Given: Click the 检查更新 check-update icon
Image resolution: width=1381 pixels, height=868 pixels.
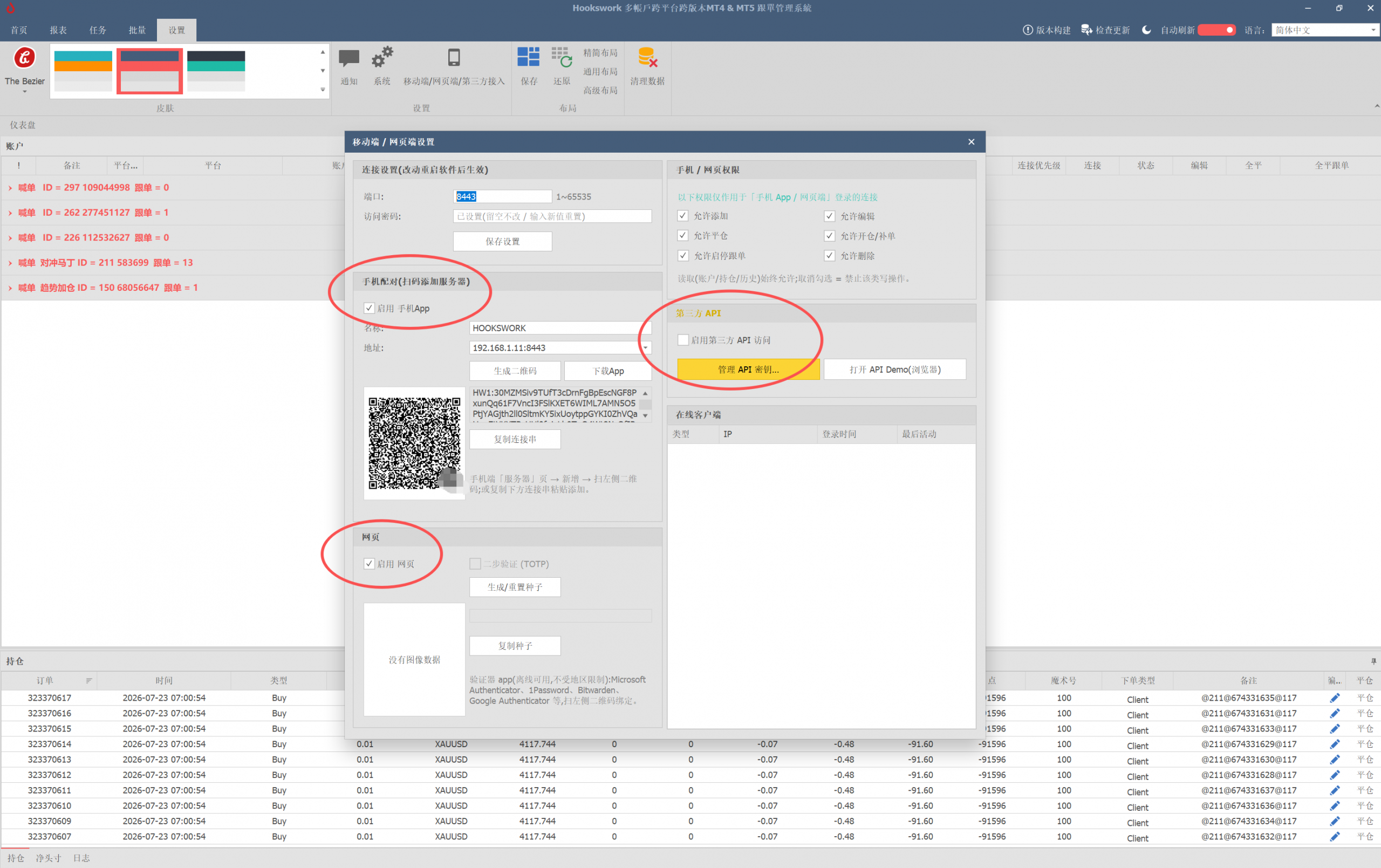Looking at the screenshot, I should click(1086, 30).
